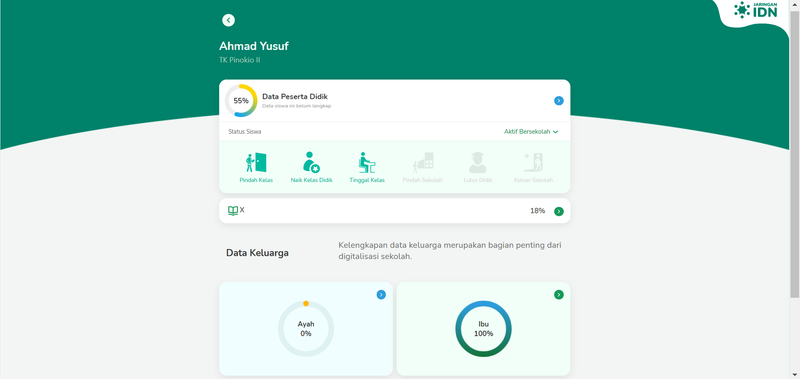Image resolution: width=800 pixels, height=379 pixels.
Task: Click the book icon beside X
Action: tap(233, 211)
